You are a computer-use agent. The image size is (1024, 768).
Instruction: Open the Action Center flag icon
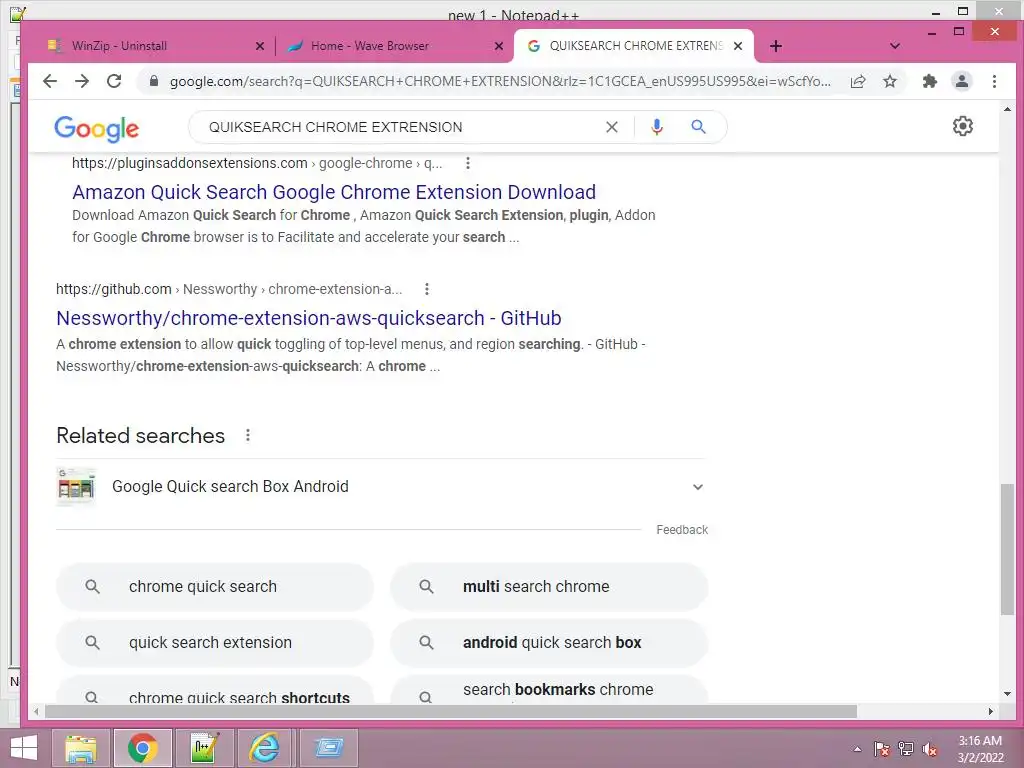click(x=881, y=750)
